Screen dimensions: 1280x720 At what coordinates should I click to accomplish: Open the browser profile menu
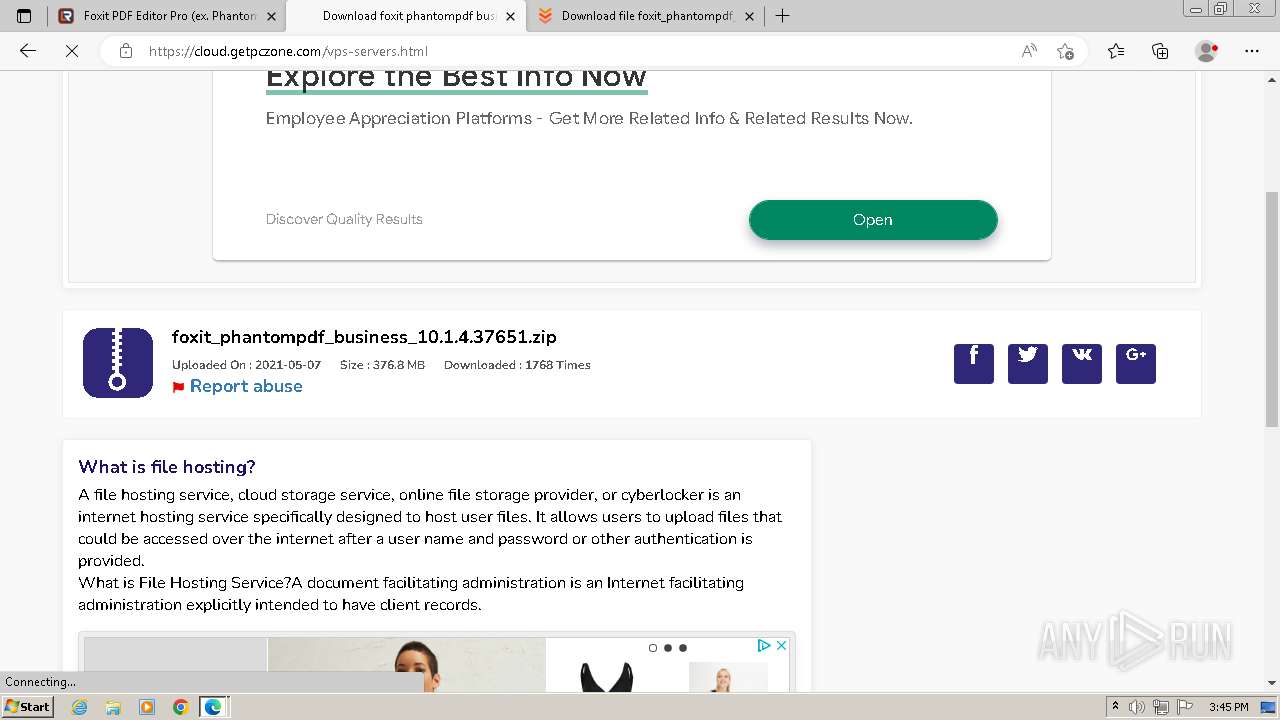1207,51
